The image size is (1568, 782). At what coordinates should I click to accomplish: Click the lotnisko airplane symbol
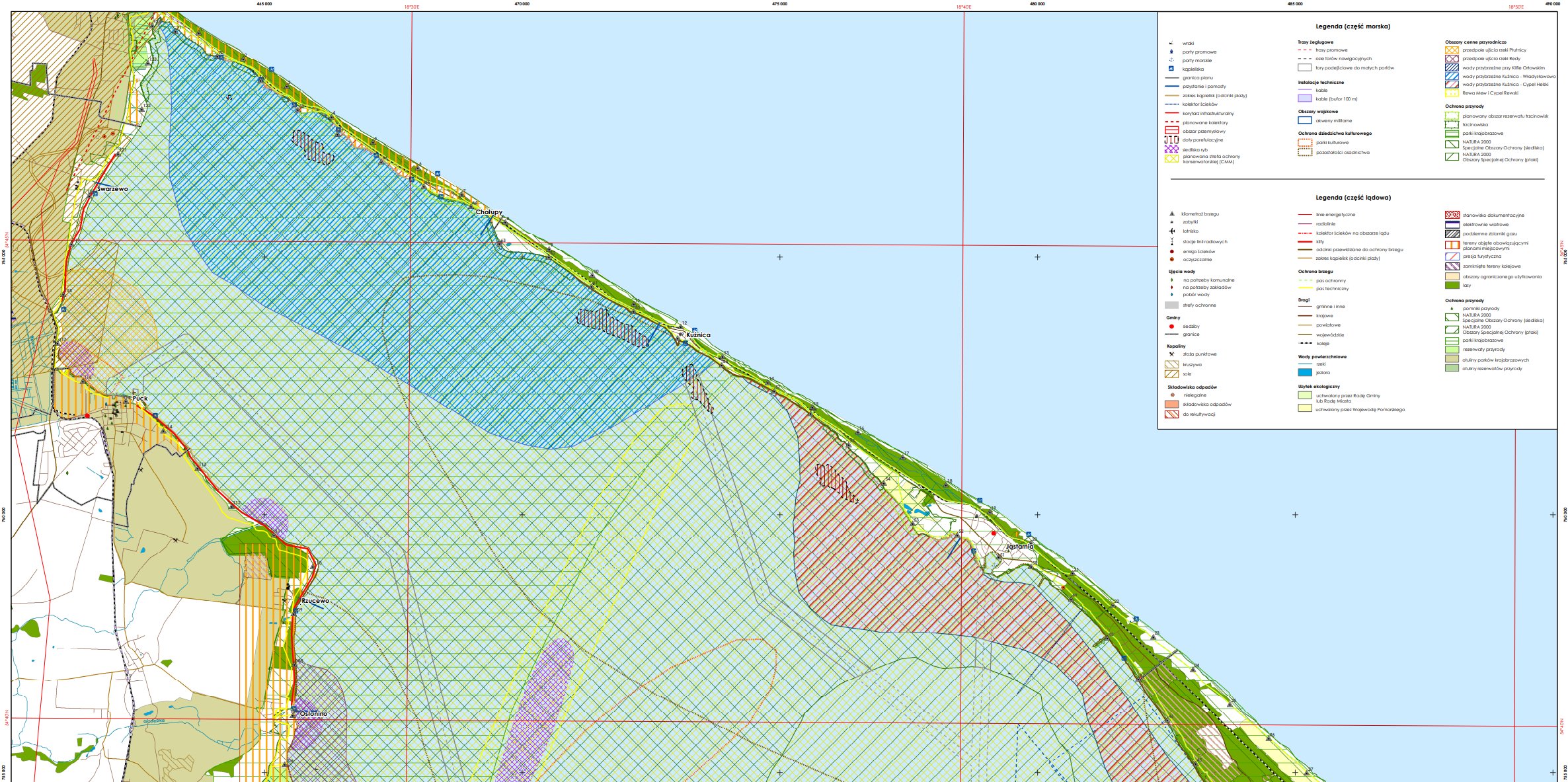tap(1171, 231)
